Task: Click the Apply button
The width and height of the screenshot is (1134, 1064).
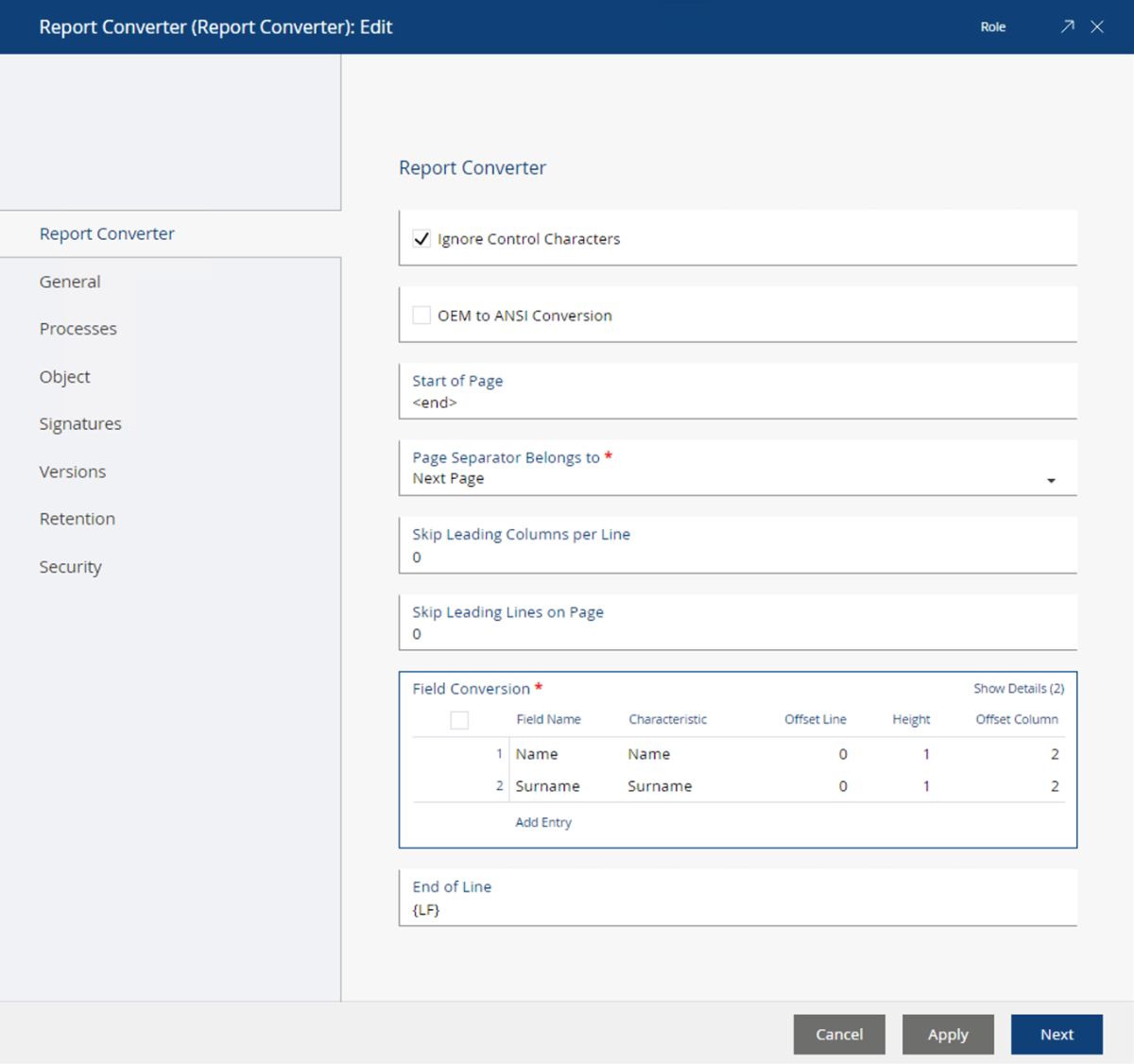Action: coord(948,1034)
